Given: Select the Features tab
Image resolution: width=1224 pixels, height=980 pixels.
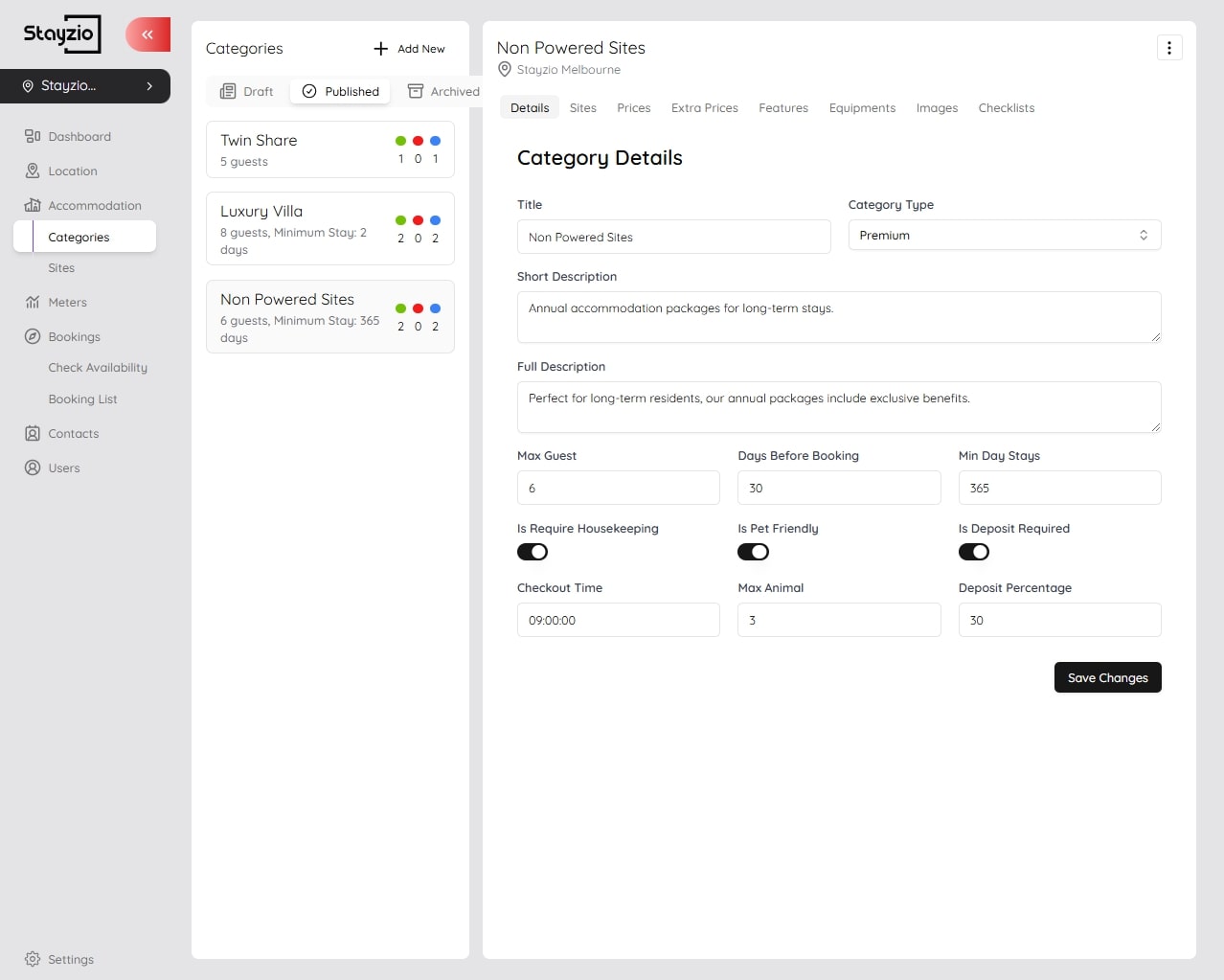Looking at the screenshot, I should (x=783, y=107).
